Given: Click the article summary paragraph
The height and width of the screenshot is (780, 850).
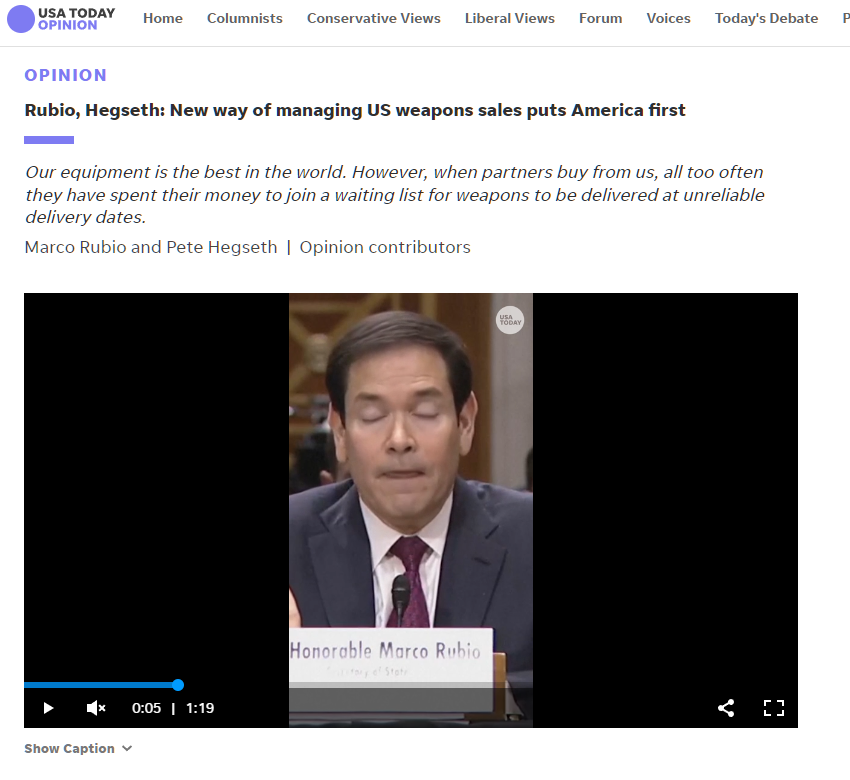Looking at the screenshot, I should (395, 195).
